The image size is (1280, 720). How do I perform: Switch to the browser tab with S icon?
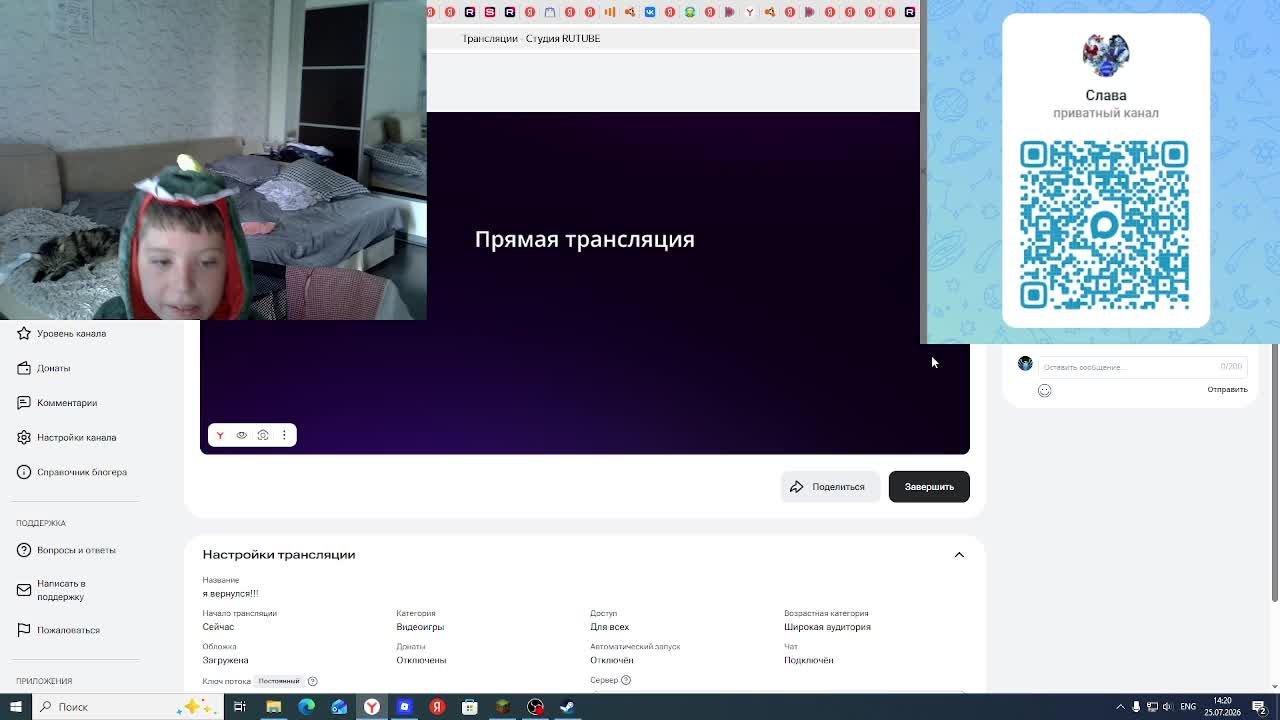point(490,12)
